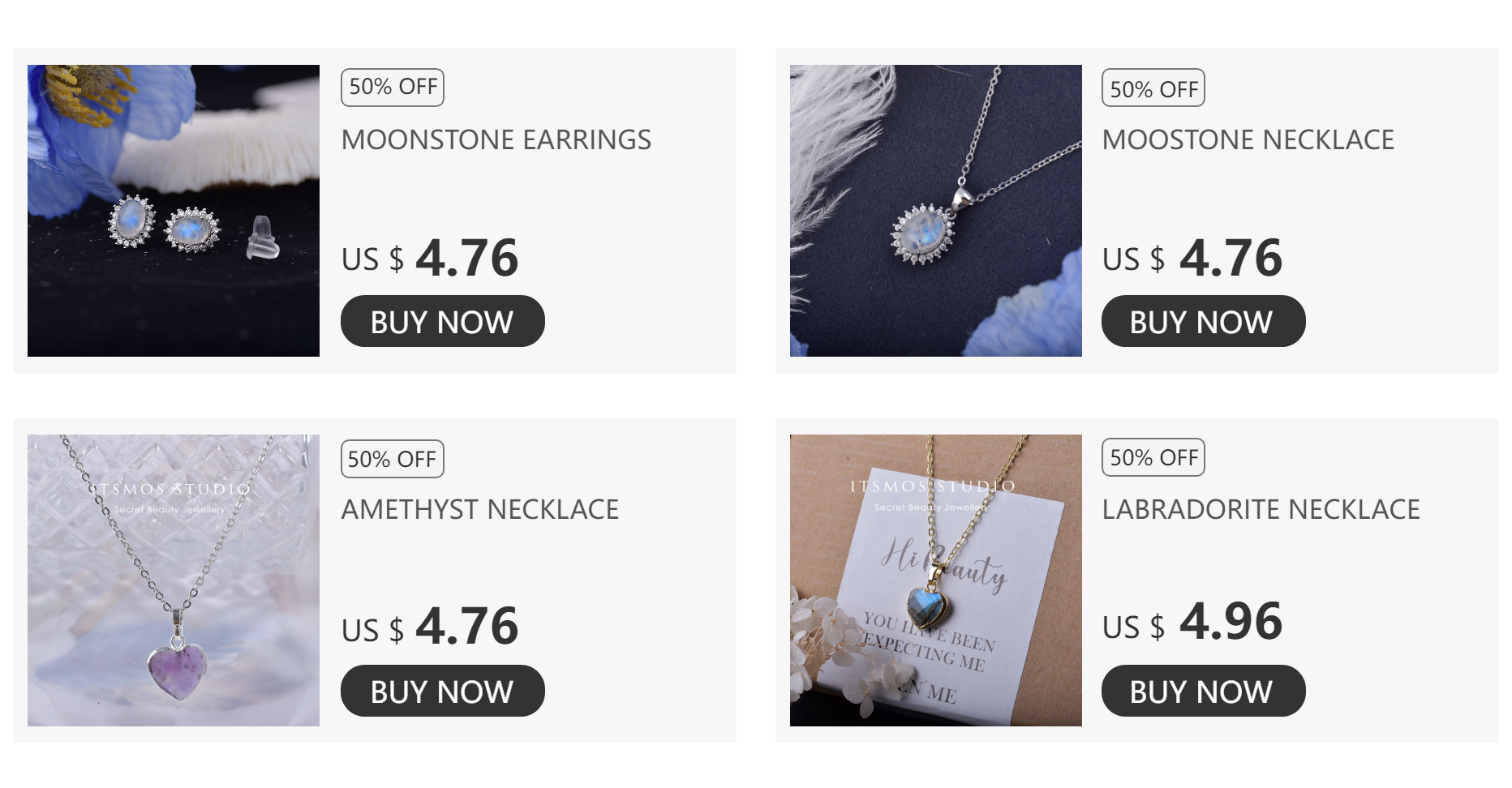Click the 50% OFF badge on Amethyst Necklace
The width and height of the screenshot is (1512, 788).
[393, 459]
